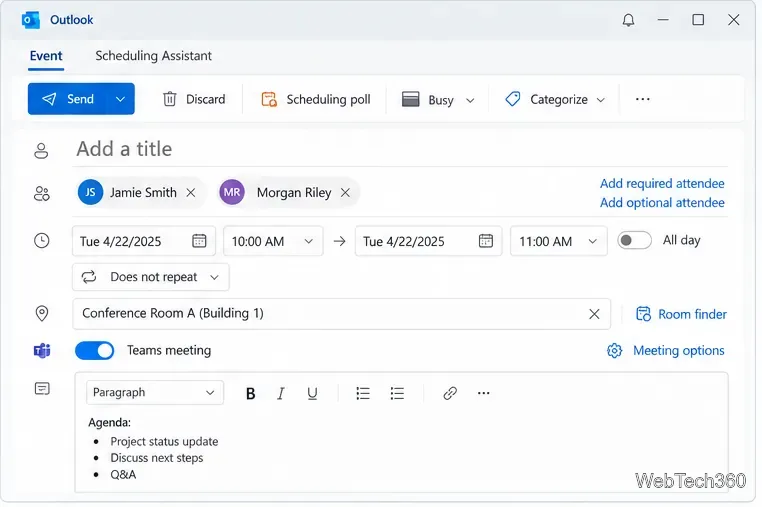Apply first bulleted list button
Viewport: 762px width, 507px height.
click(x=363, y=393)
